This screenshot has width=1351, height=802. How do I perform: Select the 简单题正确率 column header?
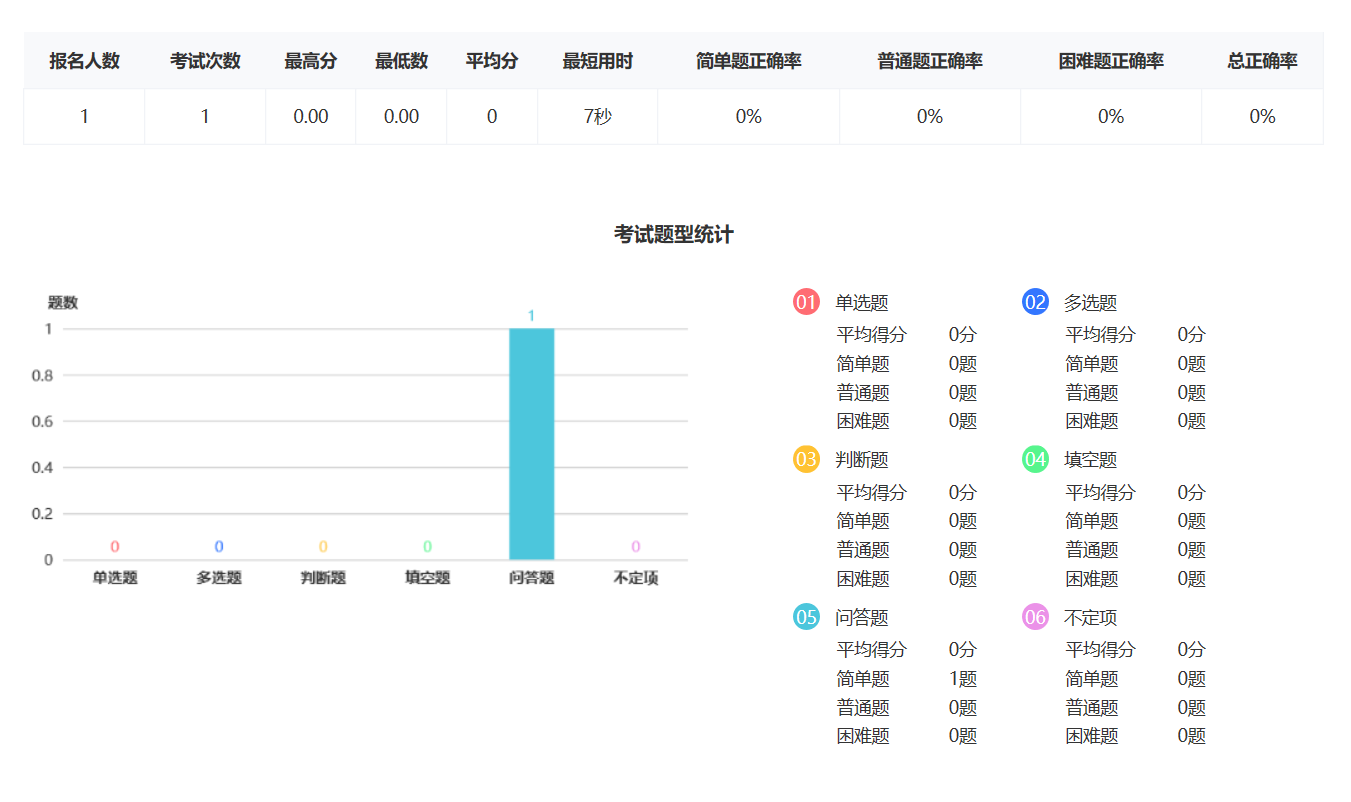pos(748,61)
